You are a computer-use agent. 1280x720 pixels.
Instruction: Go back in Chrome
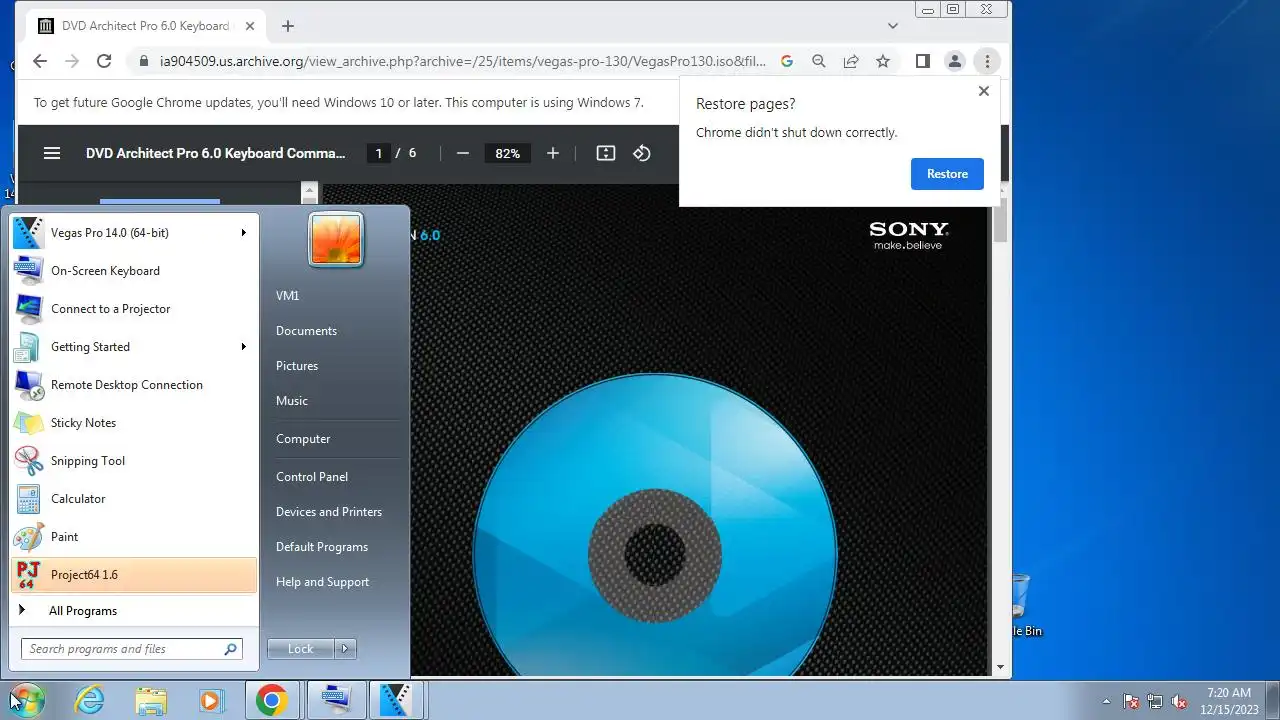(x=40, y=61)
